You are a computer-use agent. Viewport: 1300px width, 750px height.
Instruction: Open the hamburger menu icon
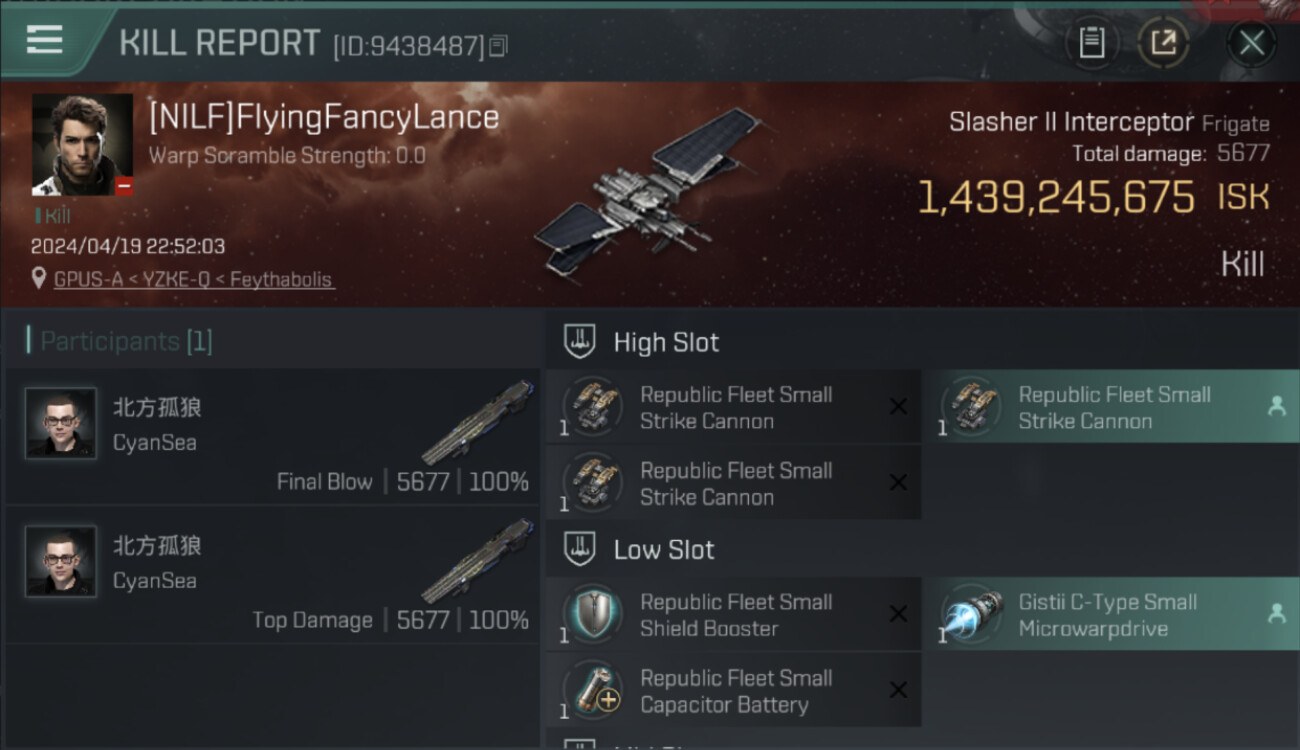[x=44, y=40]
